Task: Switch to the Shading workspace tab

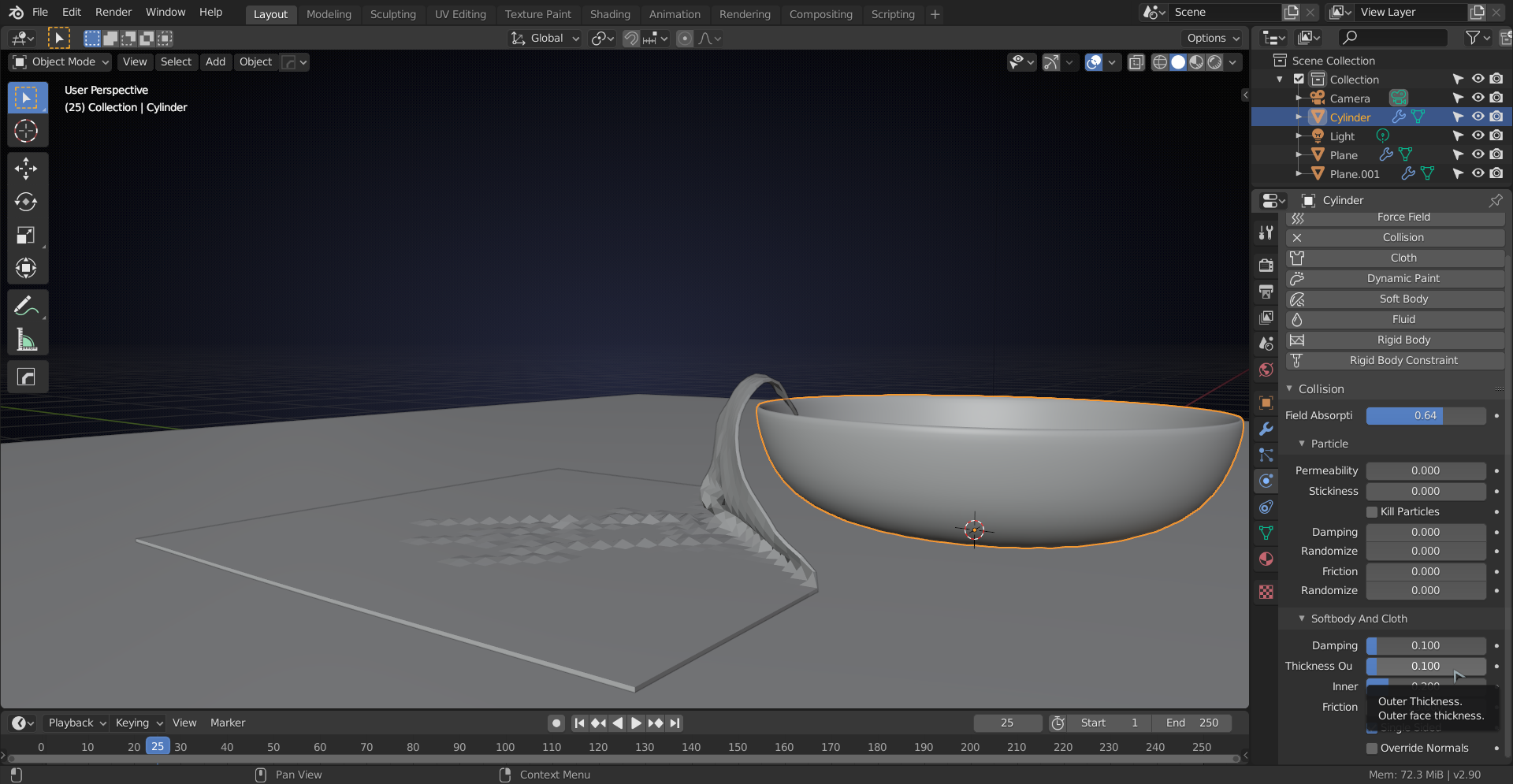Action: click(610, 14)
